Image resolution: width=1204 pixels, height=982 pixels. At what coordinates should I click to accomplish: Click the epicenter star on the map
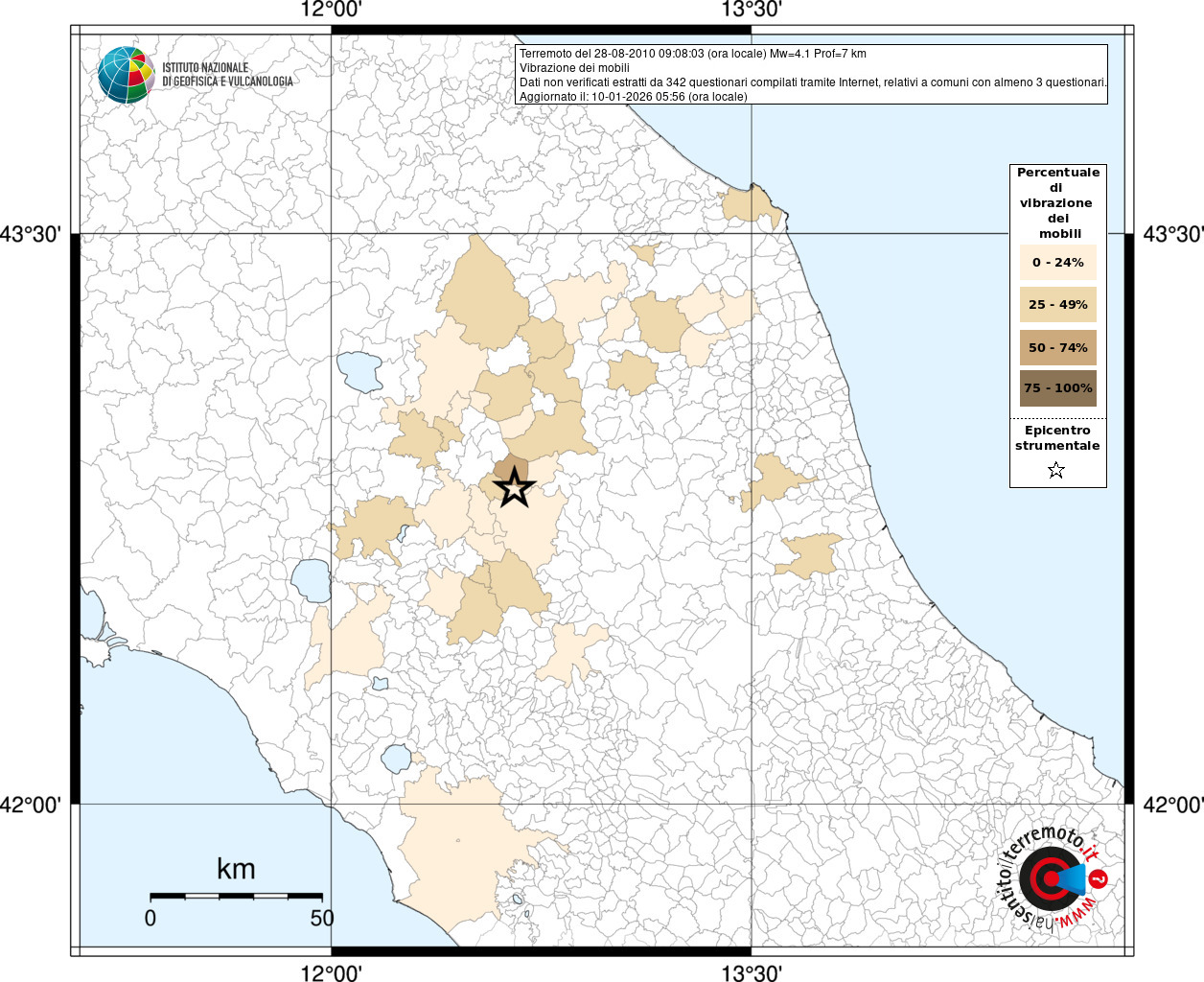point(515,488)
